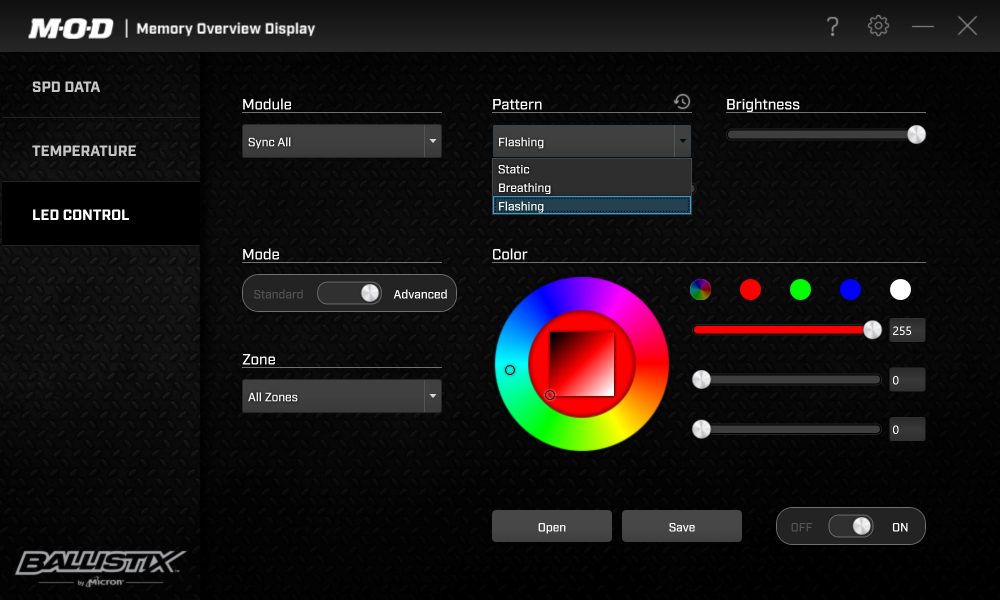
Task: Open the Module Sync All dropdown
Action: pyautogui.click(x=341, y=142)
